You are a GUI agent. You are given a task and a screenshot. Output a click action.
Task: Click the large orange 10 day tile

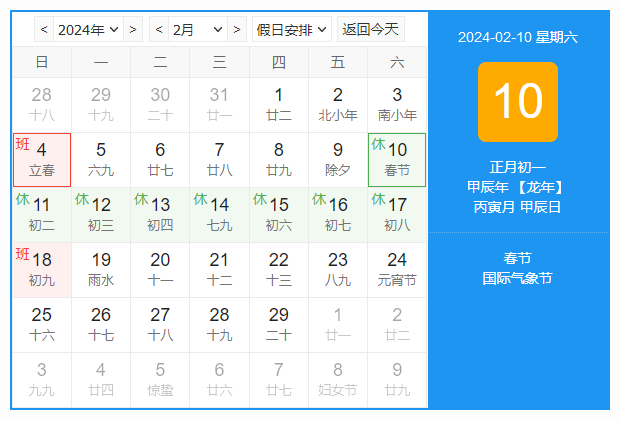coord(518,102)
